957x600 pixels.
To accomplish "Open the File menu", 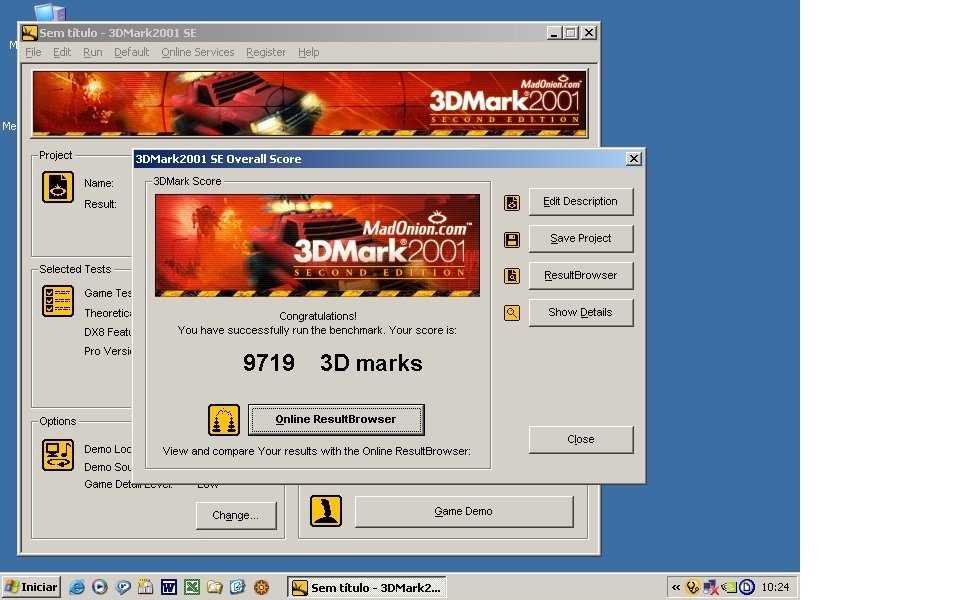I will 33,52.
